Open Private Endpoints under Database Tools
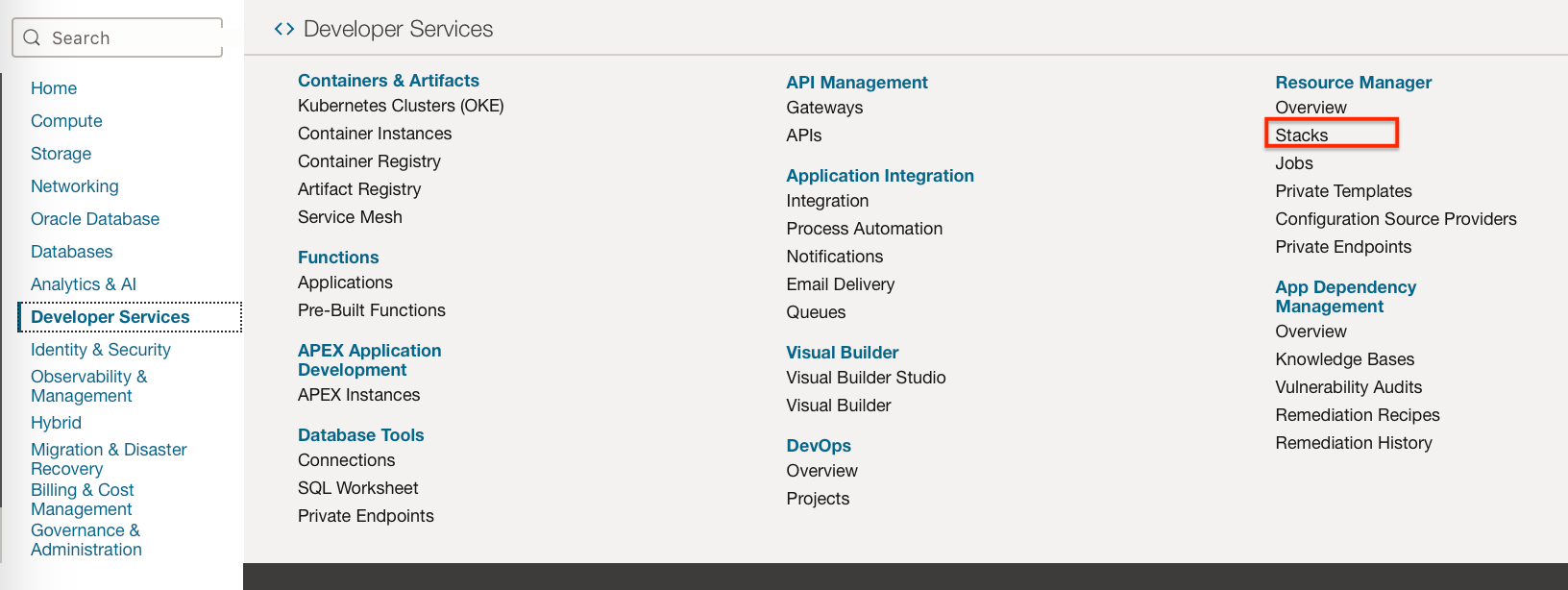1568x590 pixels. coord(366,516)
